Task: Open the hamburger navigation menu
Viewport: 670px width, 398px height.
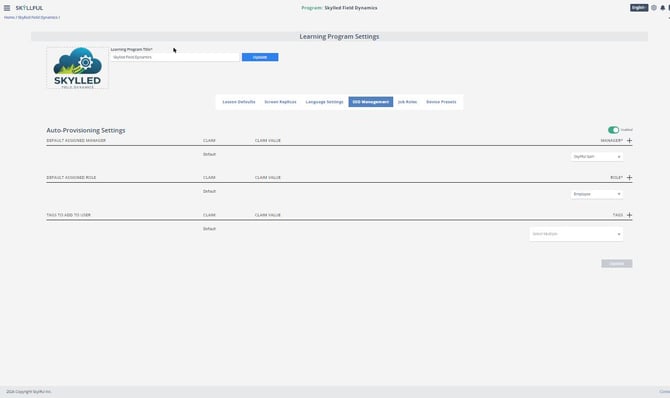Action: coord(7,8)
